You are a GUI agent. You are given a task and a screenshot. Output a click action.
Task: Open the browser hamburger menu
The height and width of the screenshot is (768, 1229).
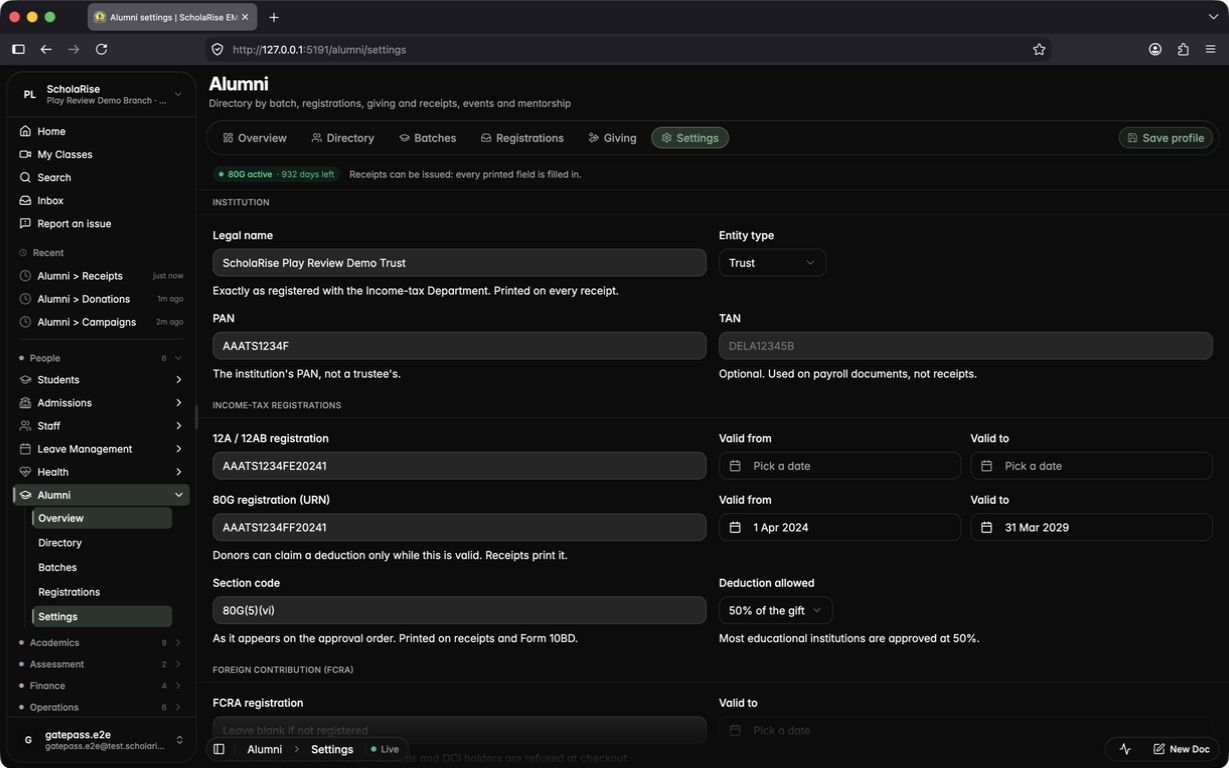[x=1210, y=49]
